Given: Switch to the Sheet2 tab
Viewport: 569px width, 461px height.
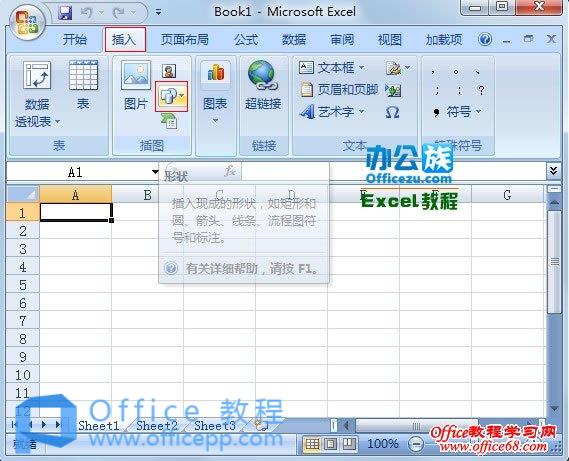Looking at the screenshot, I should tap(157, 425).
